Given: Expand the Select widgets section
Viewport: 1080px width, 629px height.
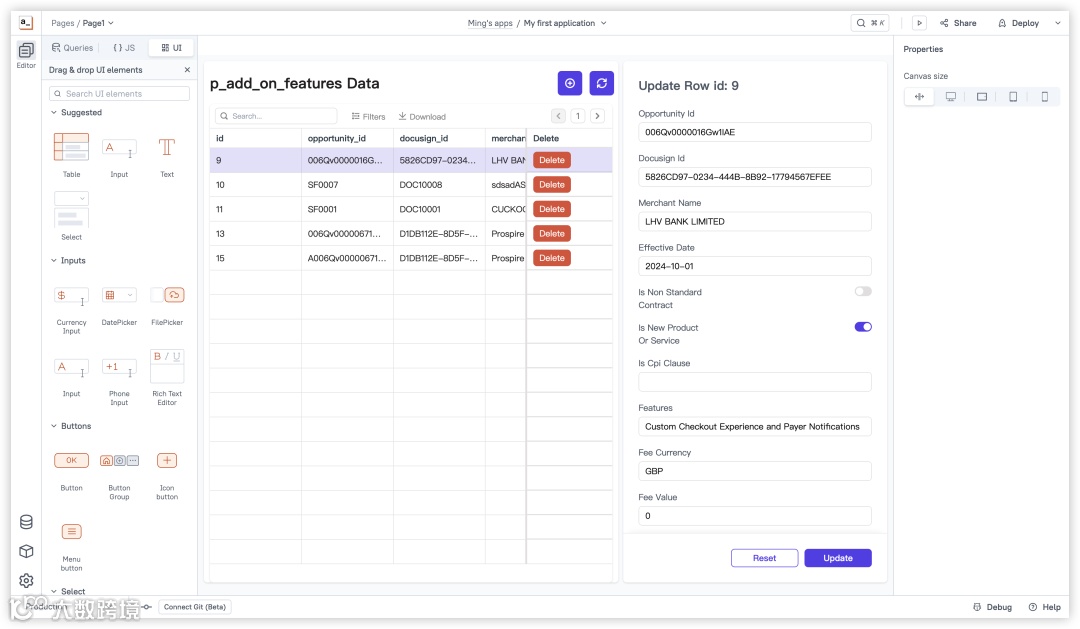Looking at the screenshot, I should click(x=54, y=591).
